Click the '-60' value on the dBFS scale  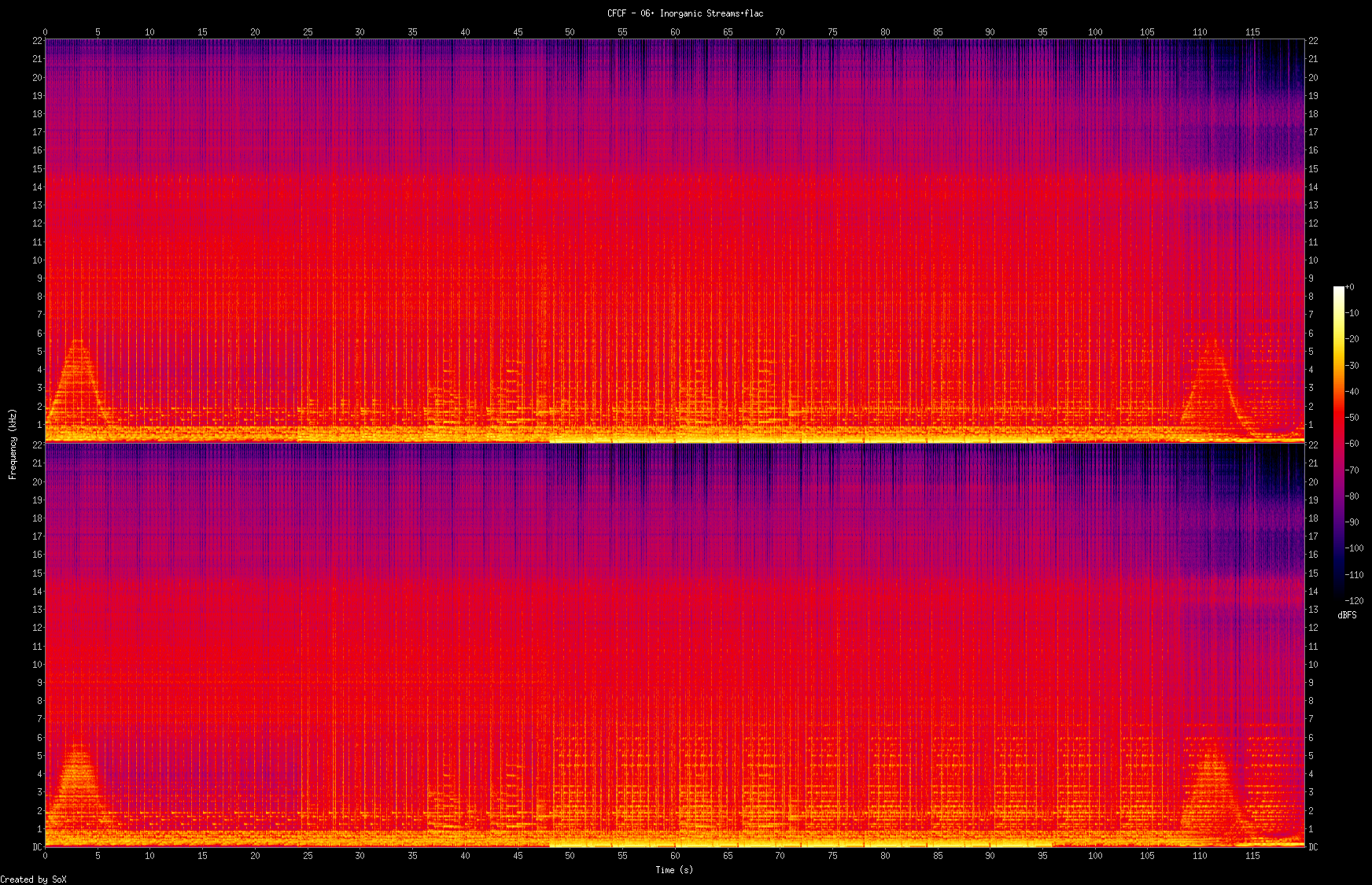tap(1352, 444)
